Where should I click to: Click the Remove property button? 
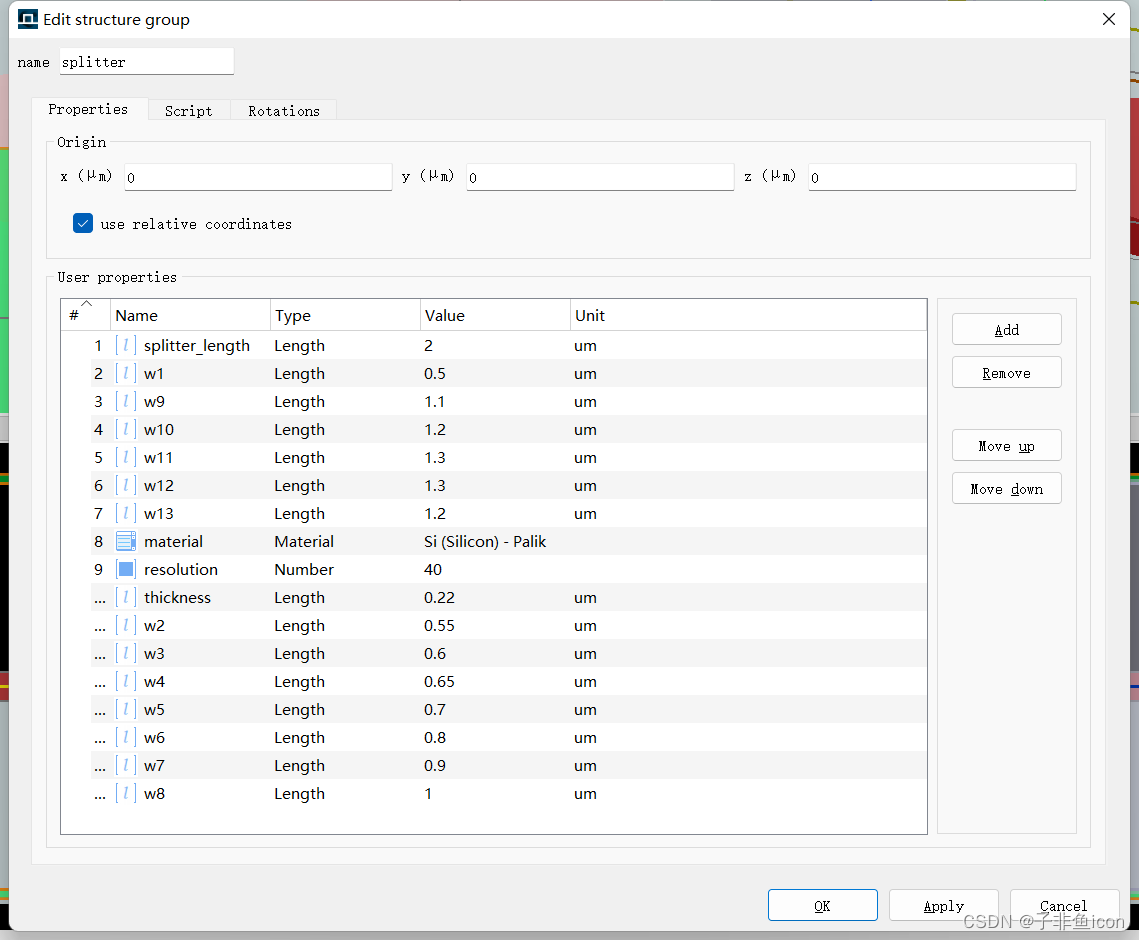(x=1006, y=373)
